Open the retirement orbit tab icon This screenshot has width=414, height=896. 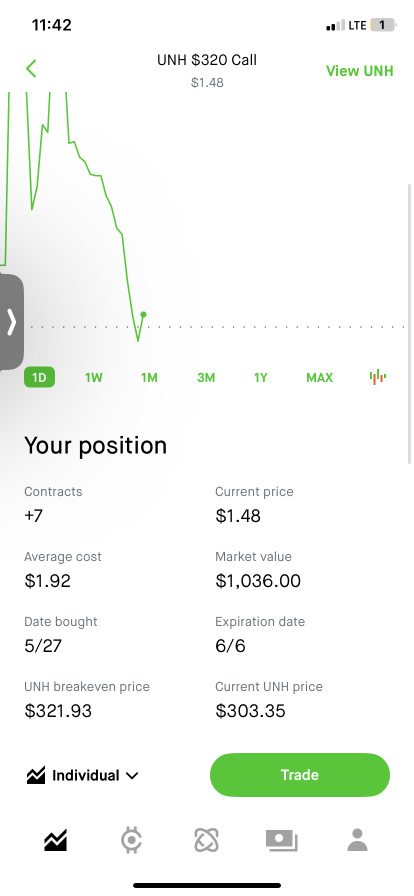click(x=207, y=841)
